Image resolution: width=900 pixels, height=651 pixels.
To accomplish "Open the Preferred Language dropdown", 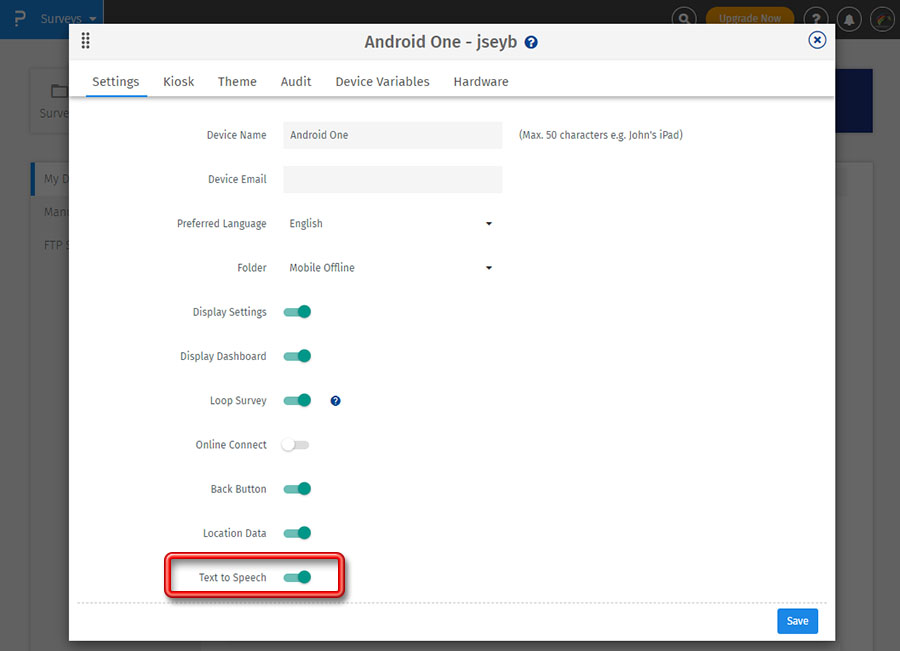I will [x=392, y=224].
